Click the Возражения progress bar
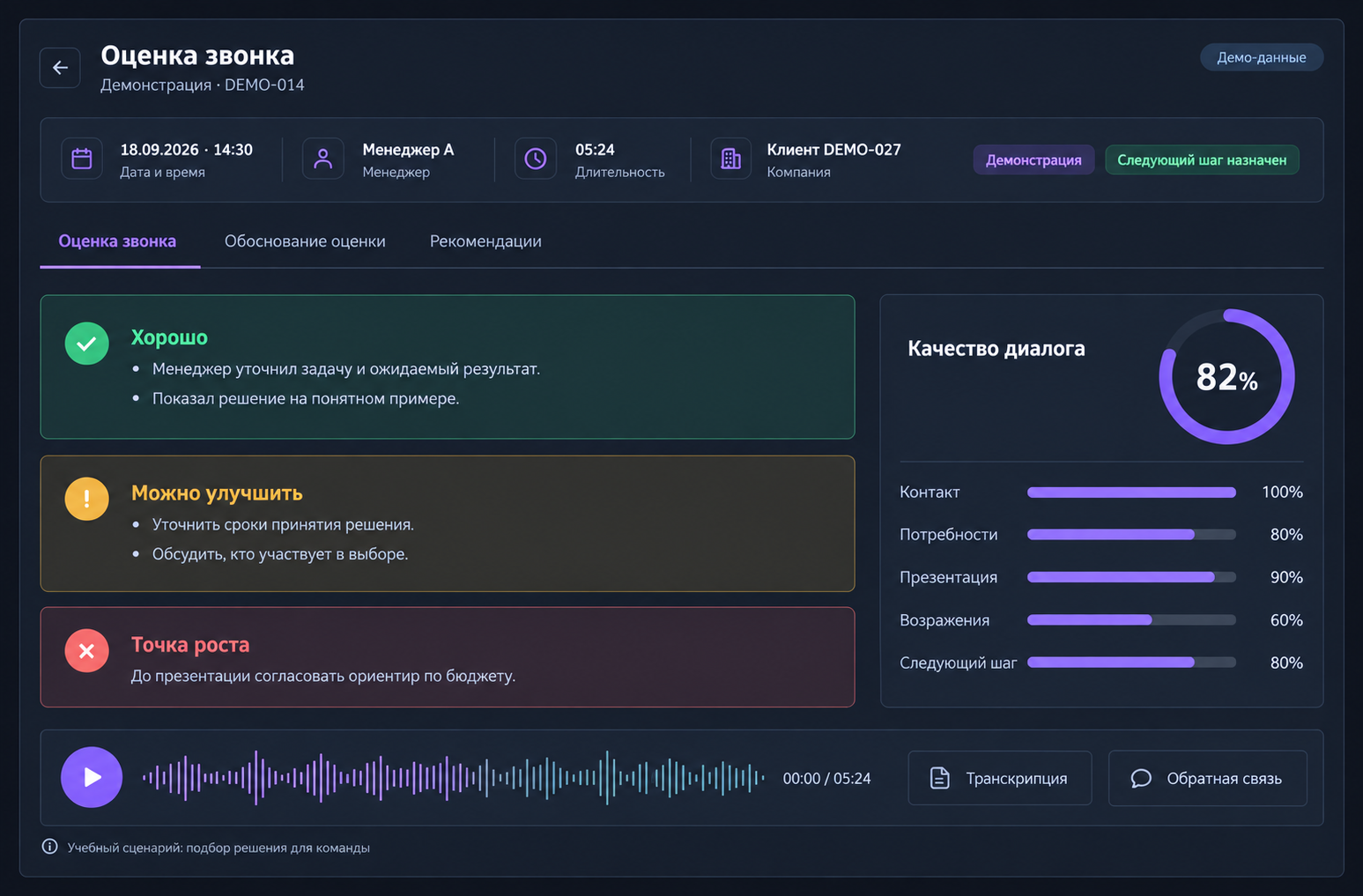 pyautogui.click(x=1131, y=620)
